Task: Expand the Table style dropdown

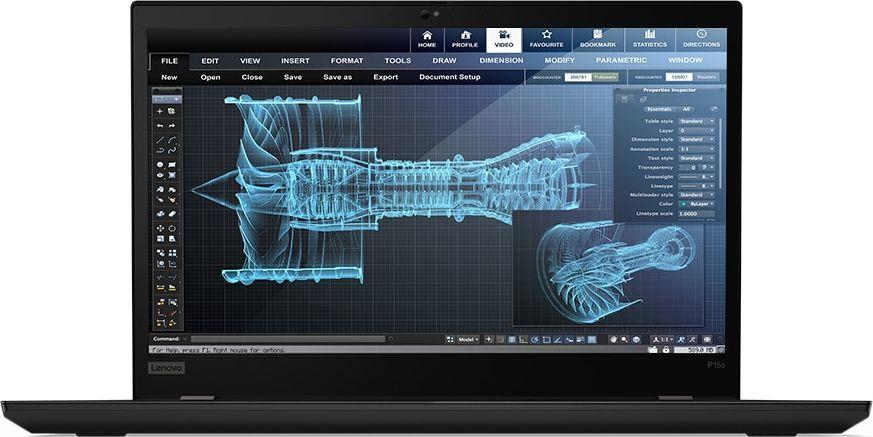Action: pos(696,121)
